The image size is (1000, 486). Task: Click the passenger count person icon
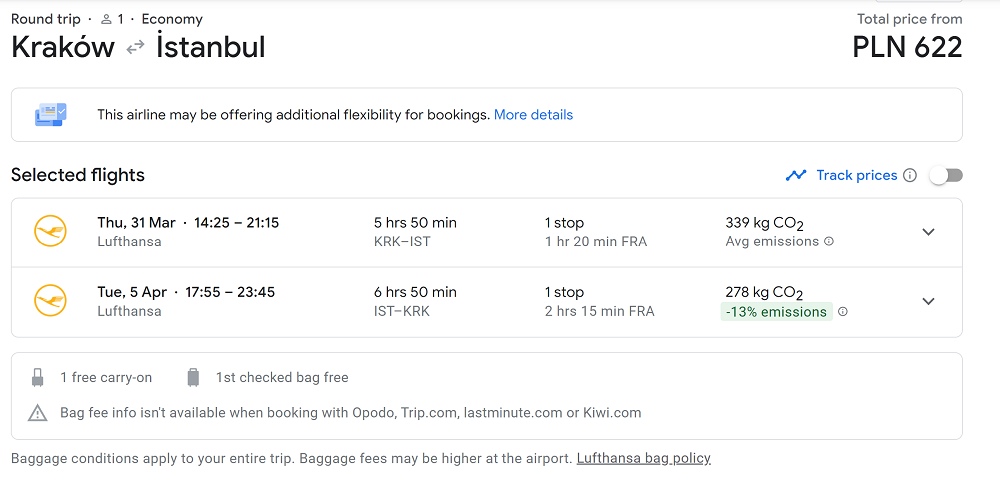107,19
